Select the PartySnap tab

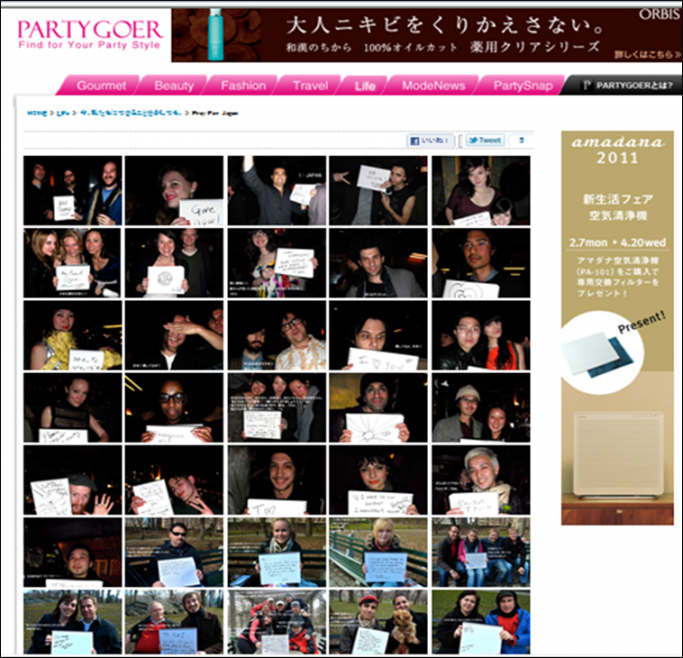coord(522,86)
